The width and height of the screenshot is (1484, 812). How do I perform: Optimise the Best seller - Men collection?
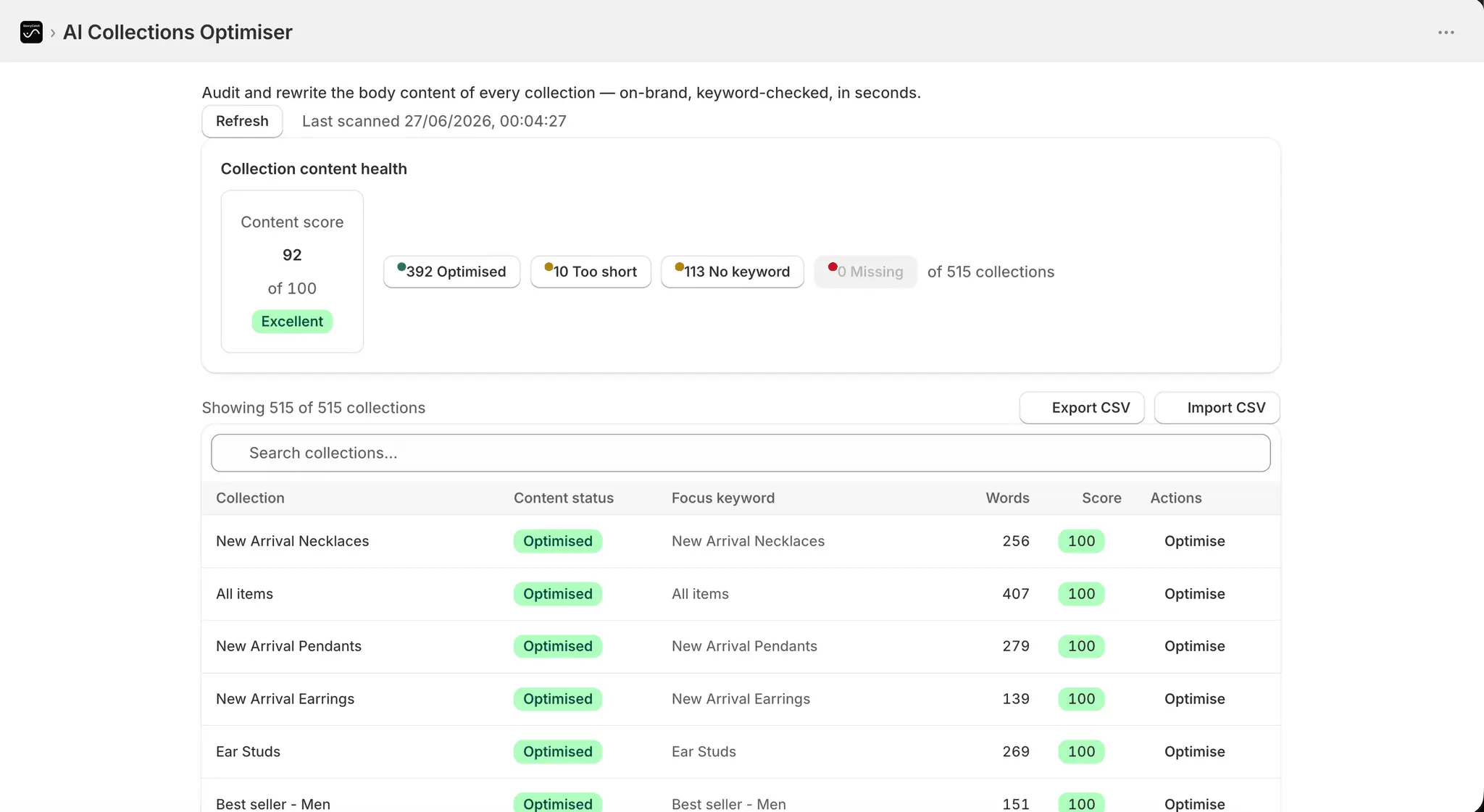coord(1195,803)
